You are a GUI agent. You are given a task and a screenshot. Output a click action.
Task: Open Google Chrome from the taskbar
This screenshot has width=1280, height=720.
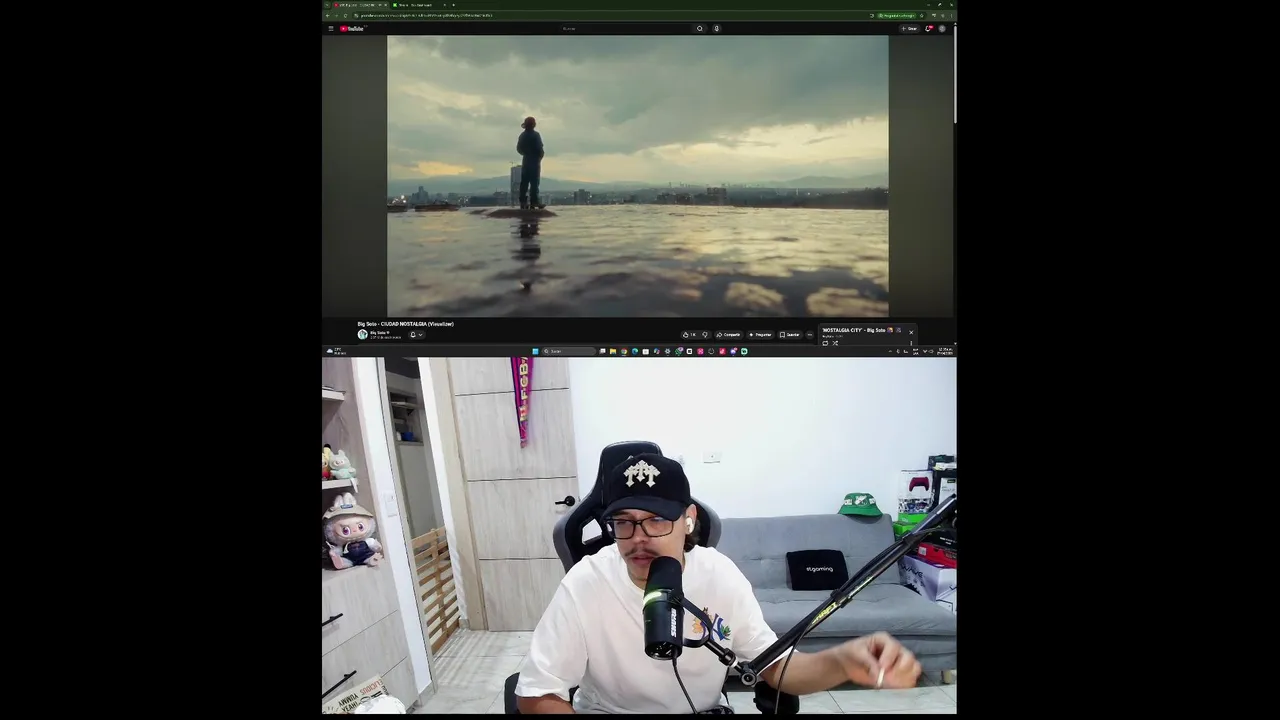pyautogui.click(x=624, y=351)
